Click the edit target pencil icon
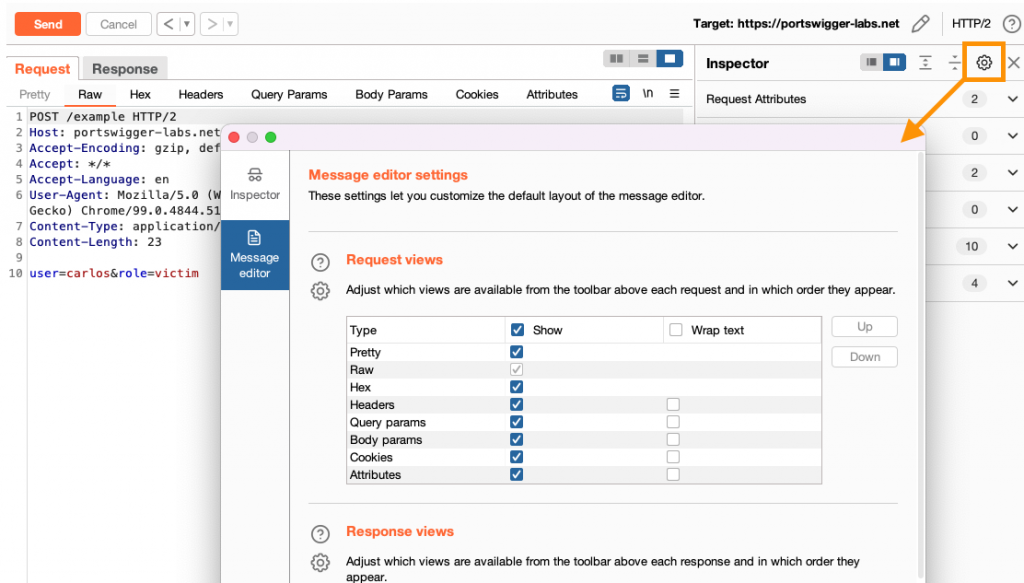Screen dimensions: 1024x583 pyautogui.click(x=921, y=24)
